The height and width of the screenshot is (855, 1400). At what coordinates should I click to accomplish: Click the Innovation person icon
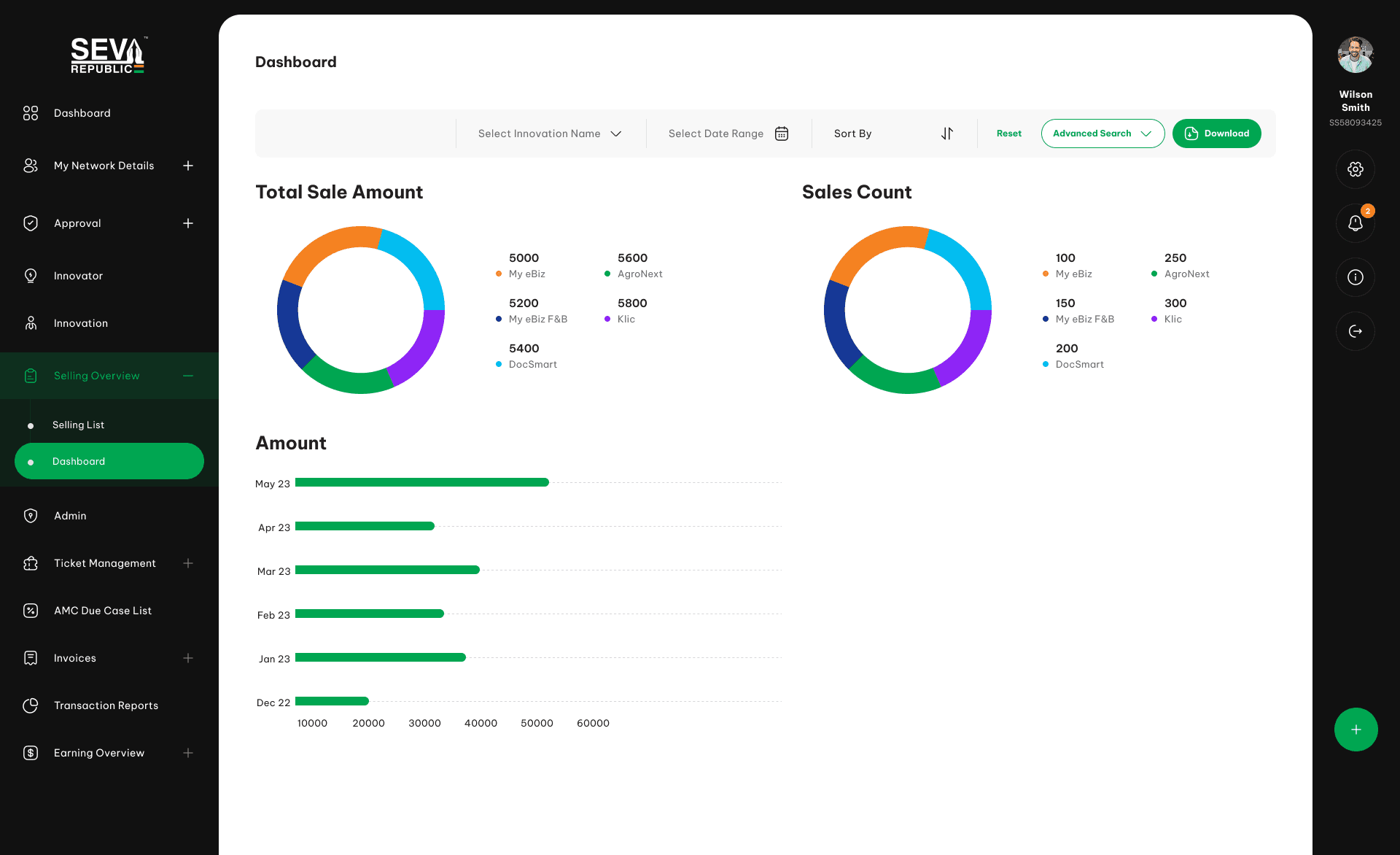(31, 323)
